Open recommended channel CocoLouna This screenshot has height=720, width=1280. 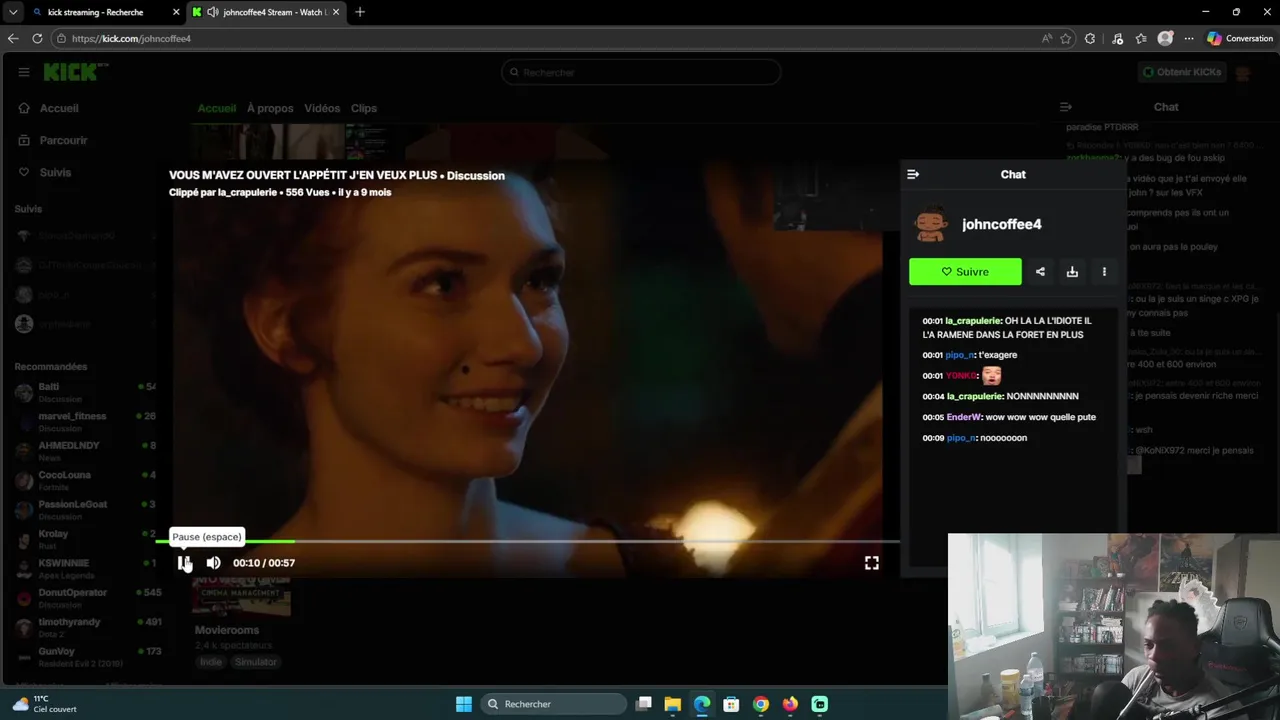tap(86, 480)
